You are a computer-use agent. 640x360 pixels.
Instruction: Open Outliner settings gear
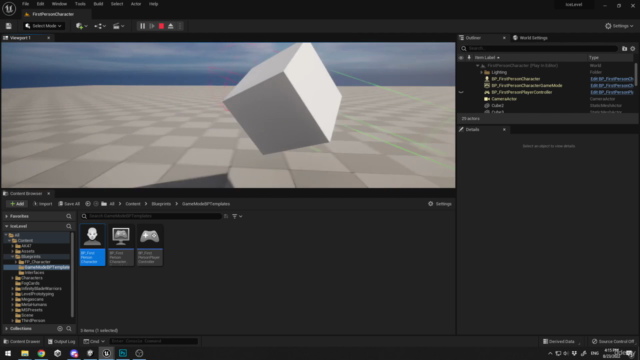coord(633,49)
